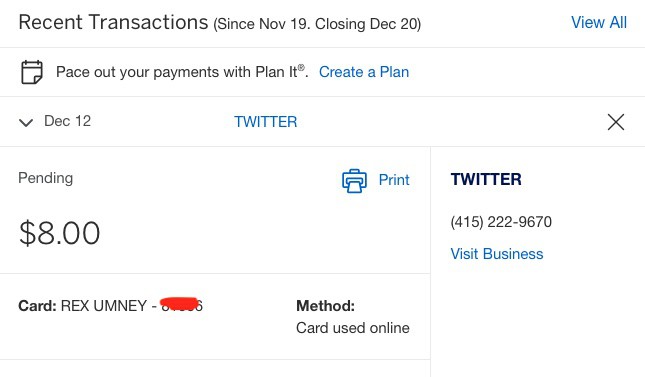The height and width of the screenshot is (377, 645).
Task: Select the Create a Plan link
Action: [x=364, y=72]
